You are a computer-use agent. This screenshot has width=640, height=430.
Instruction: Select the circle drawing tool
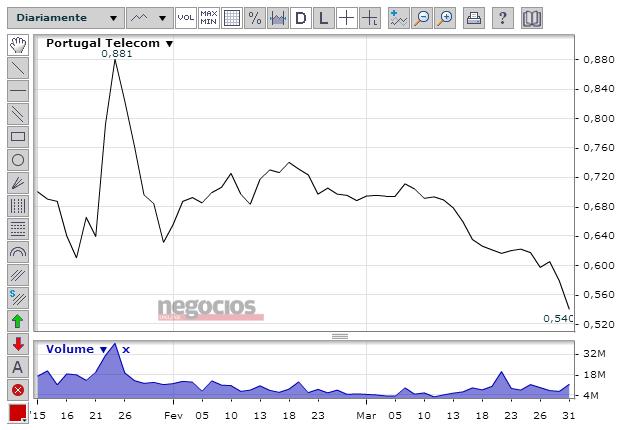18,160
